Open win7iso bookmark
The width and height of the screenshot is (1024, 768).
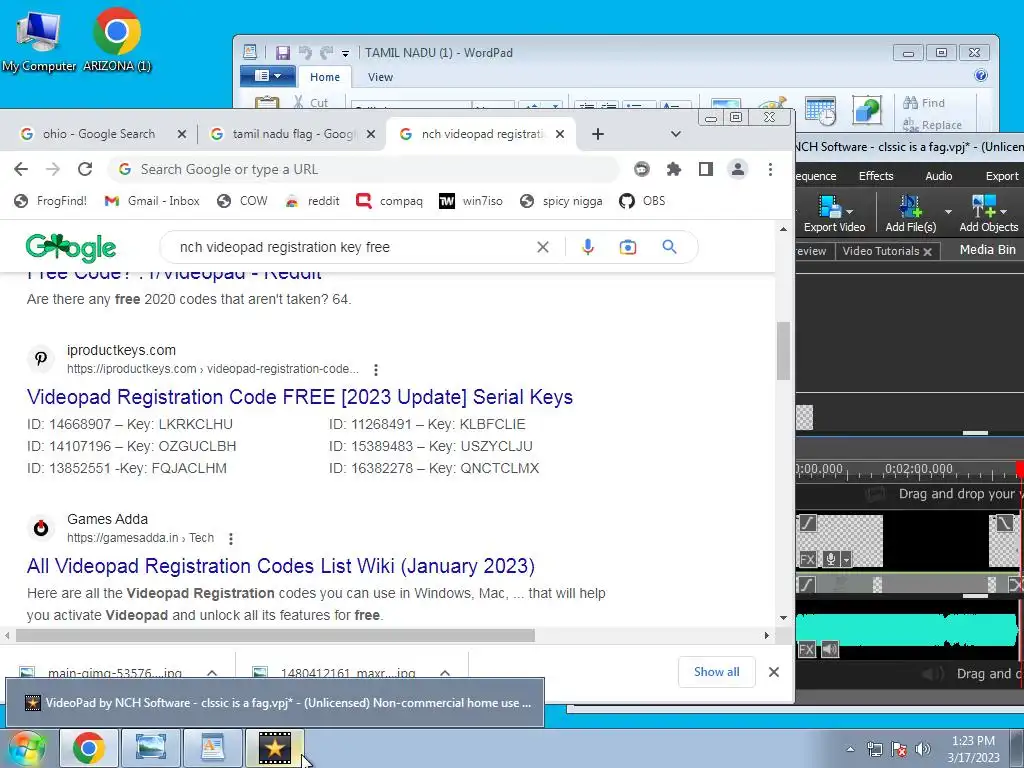coord(471,200)
